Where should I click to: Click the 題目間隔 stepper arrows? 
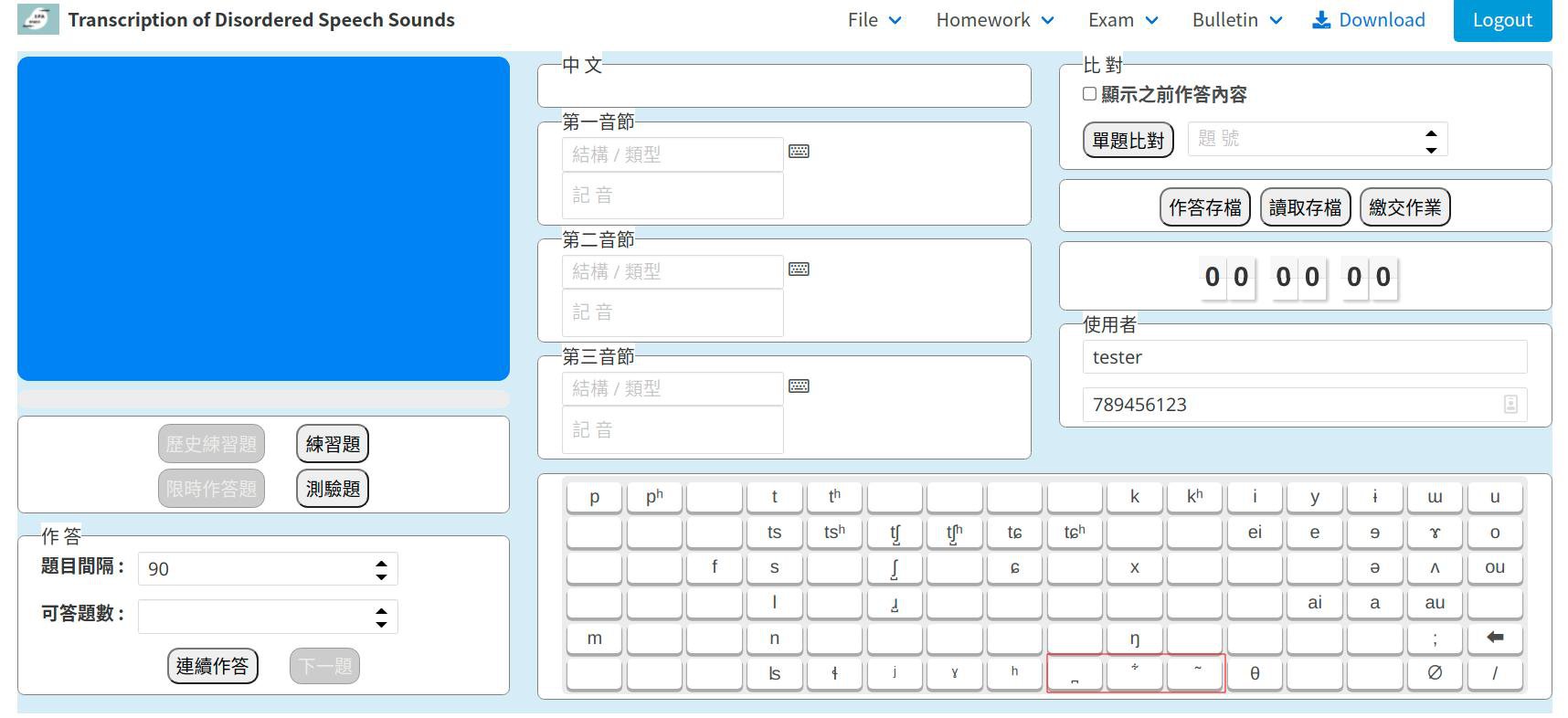pos(381,569)
